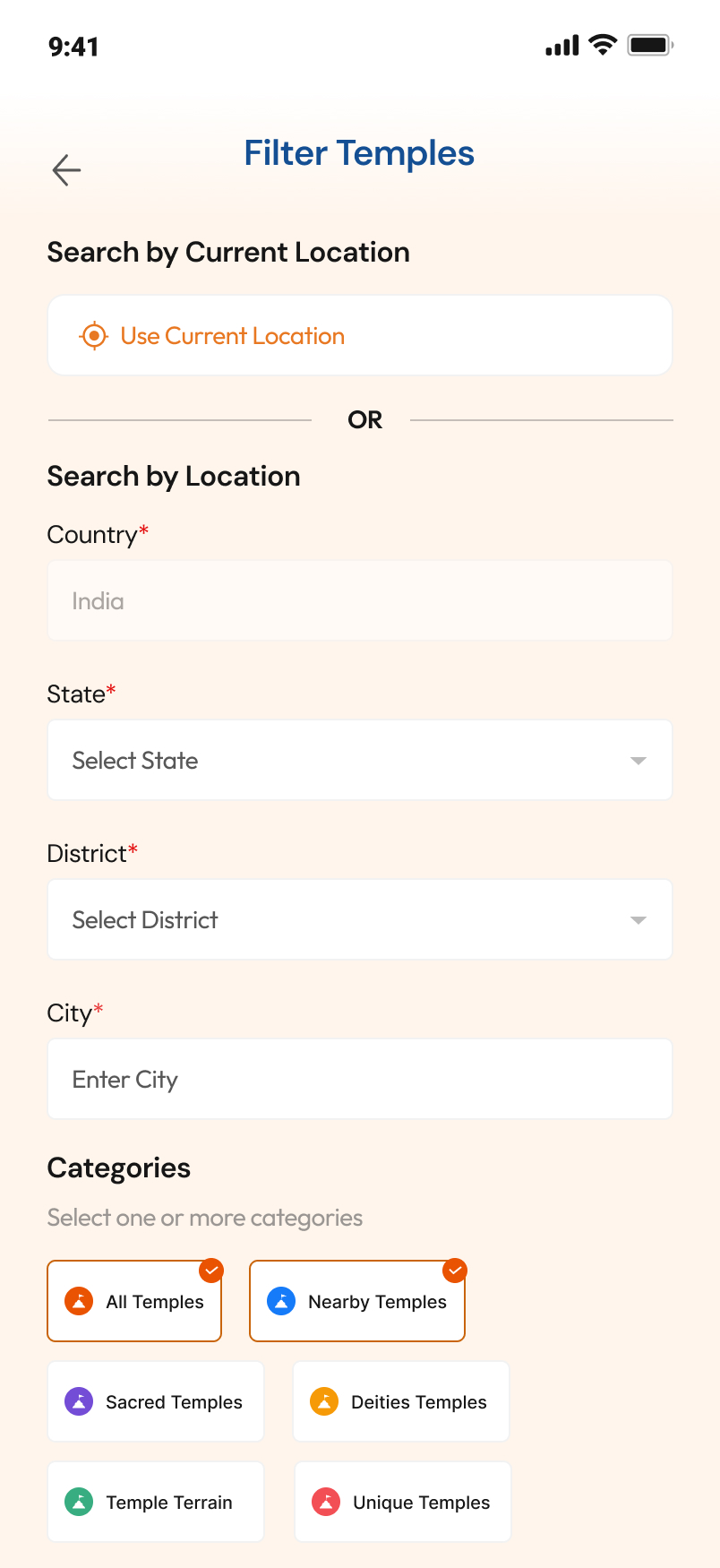This screenshot has width=720, height=1568.
Task: Focus the Enter City field
Action: pos(360,1079)
